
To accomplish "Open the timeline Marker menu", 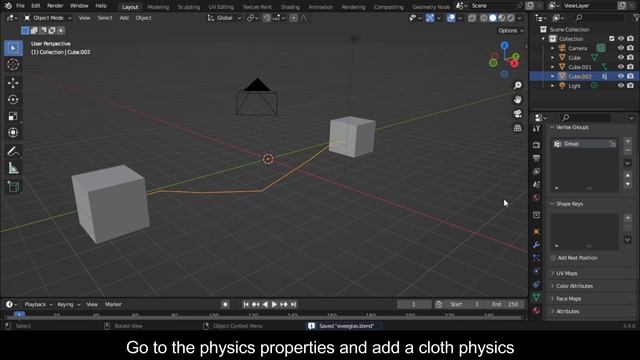I will pyautogui.click(x=113, y=304).
